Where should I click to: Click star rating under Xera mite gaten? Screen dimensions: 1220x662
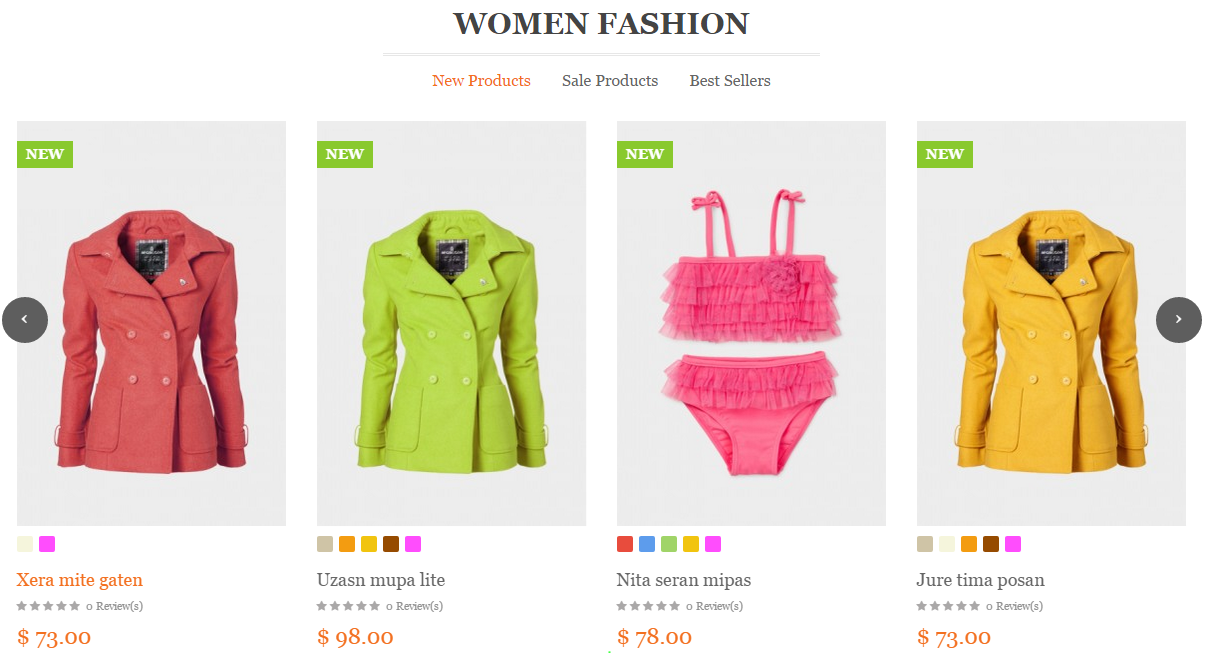click(x=48, y=606)
